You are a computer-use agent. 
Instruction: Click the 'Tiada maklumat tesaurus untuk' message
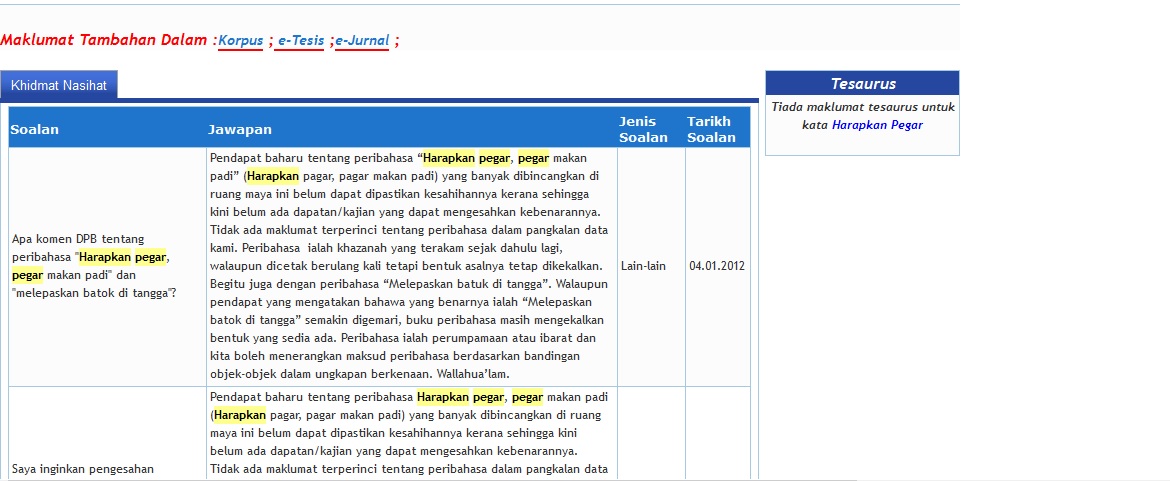862,107
